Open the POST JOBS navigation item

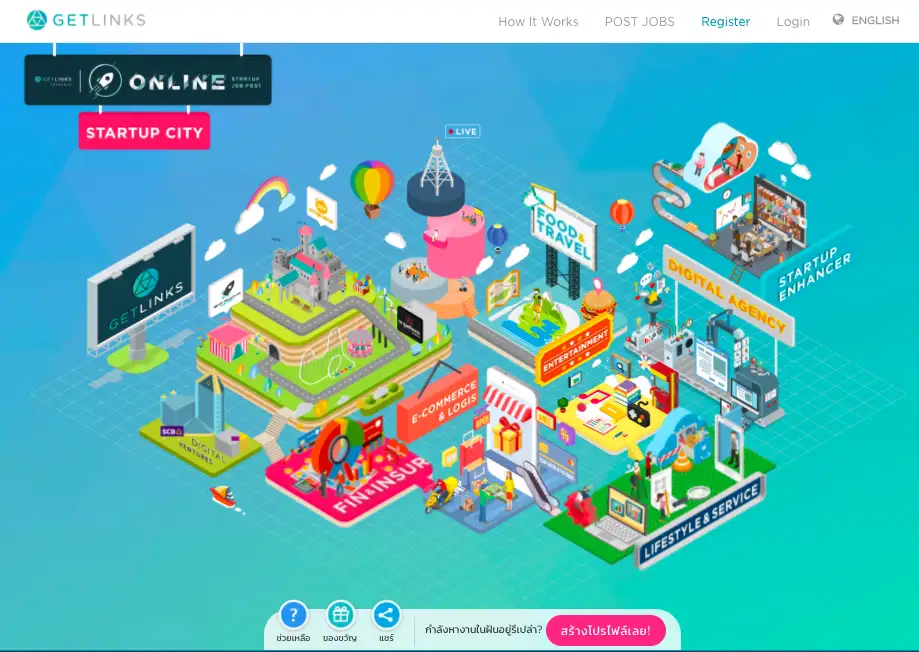[x=639, y=21]
